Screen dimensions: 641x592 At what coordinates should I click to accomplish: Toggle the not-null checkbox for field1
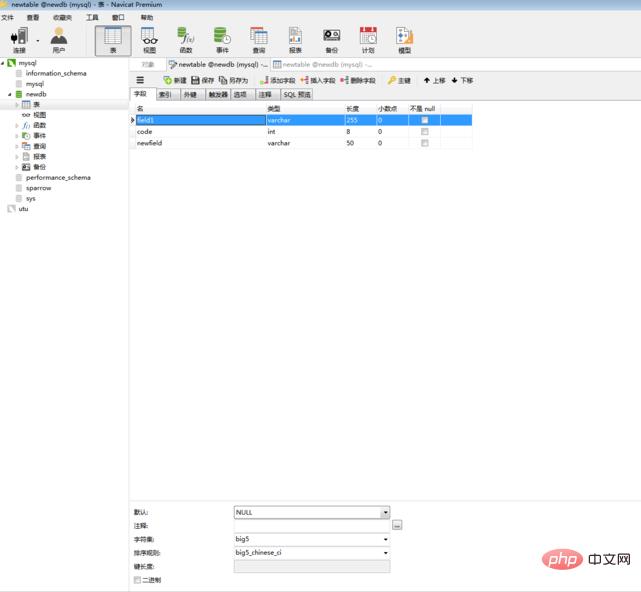[x=424, y=120]
